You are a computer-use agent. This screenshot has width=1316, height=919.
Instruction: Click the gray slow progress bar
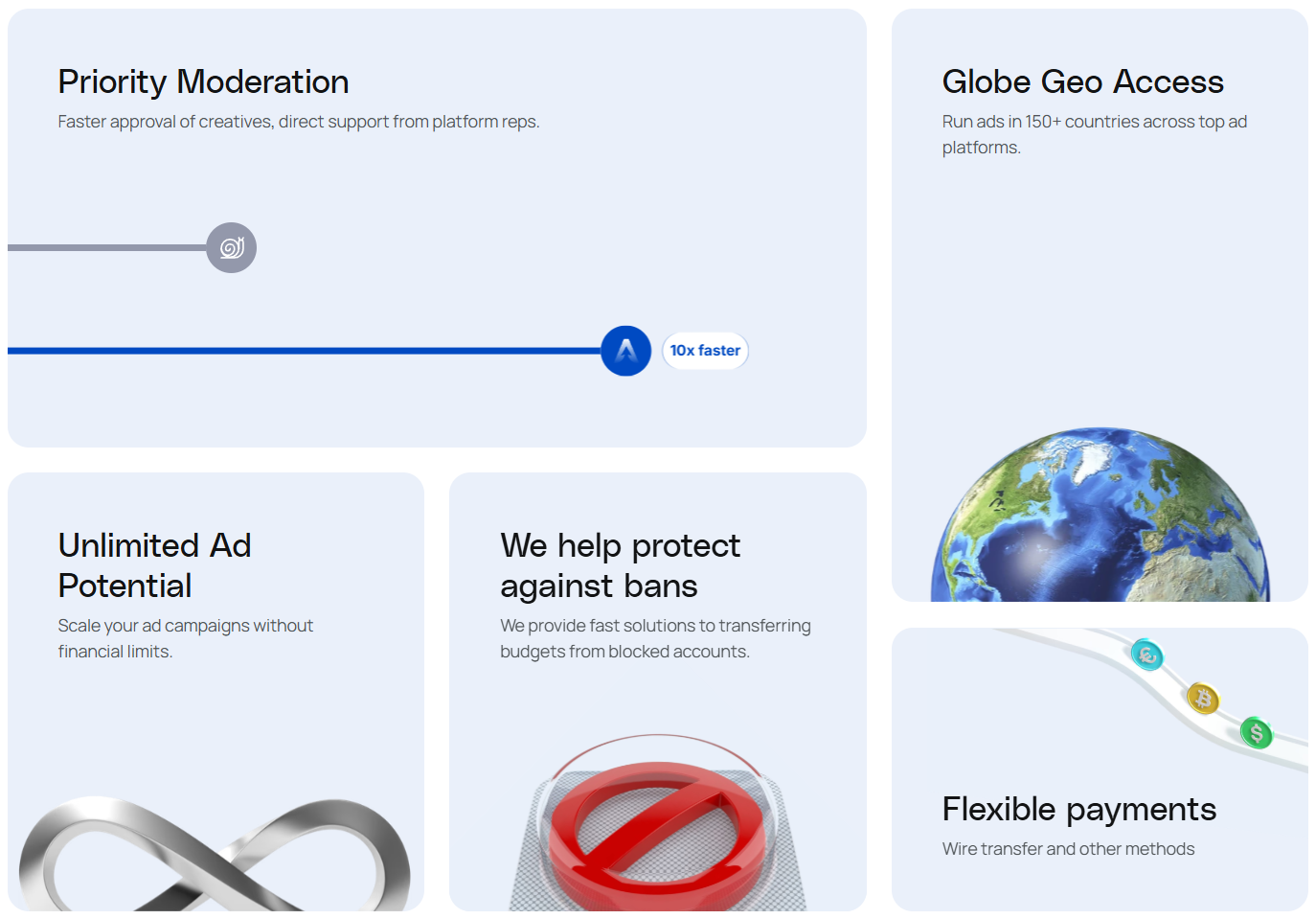click(x=107, y=248)
